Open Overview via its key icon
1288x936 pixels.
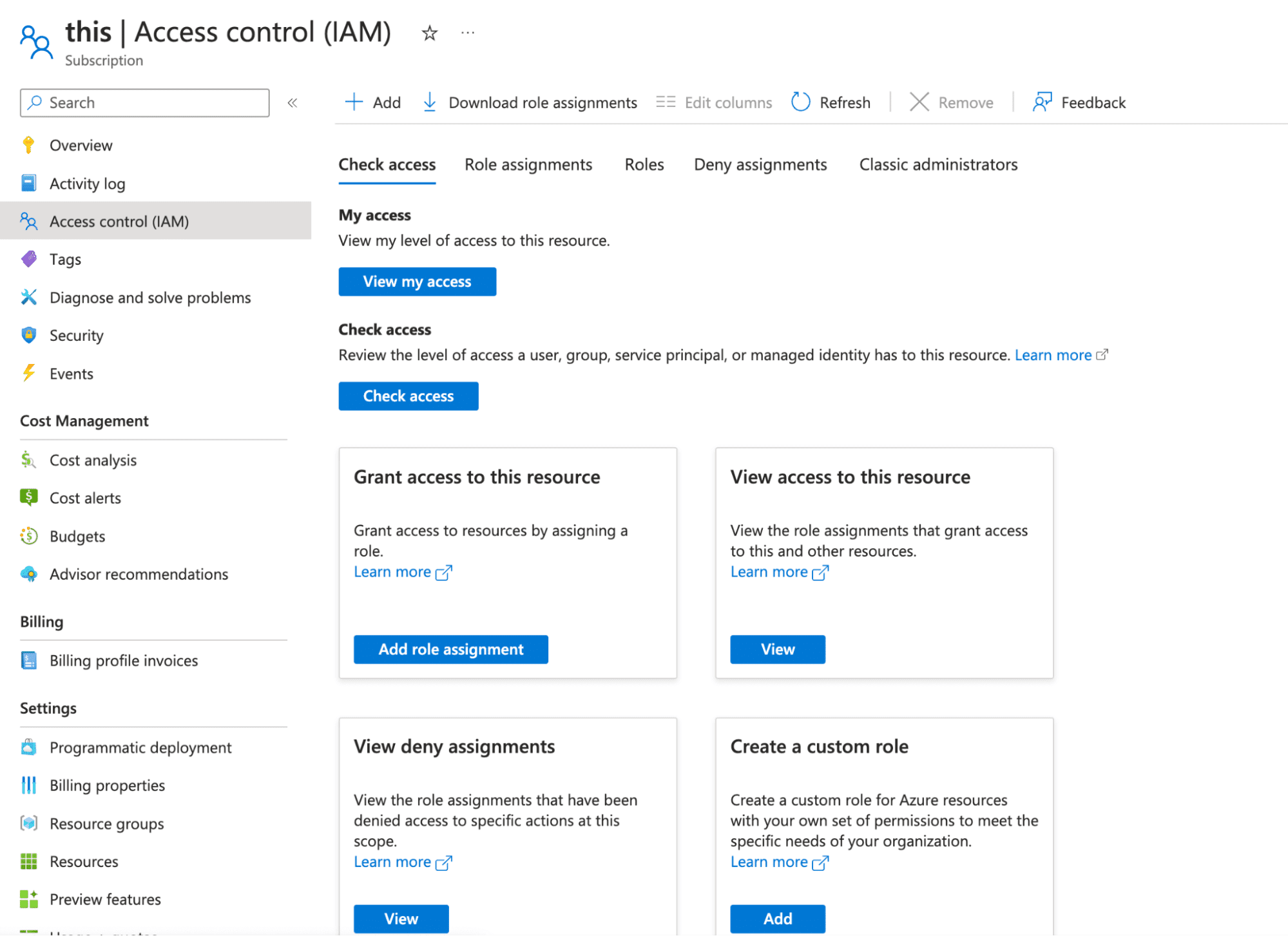(28, 145)
